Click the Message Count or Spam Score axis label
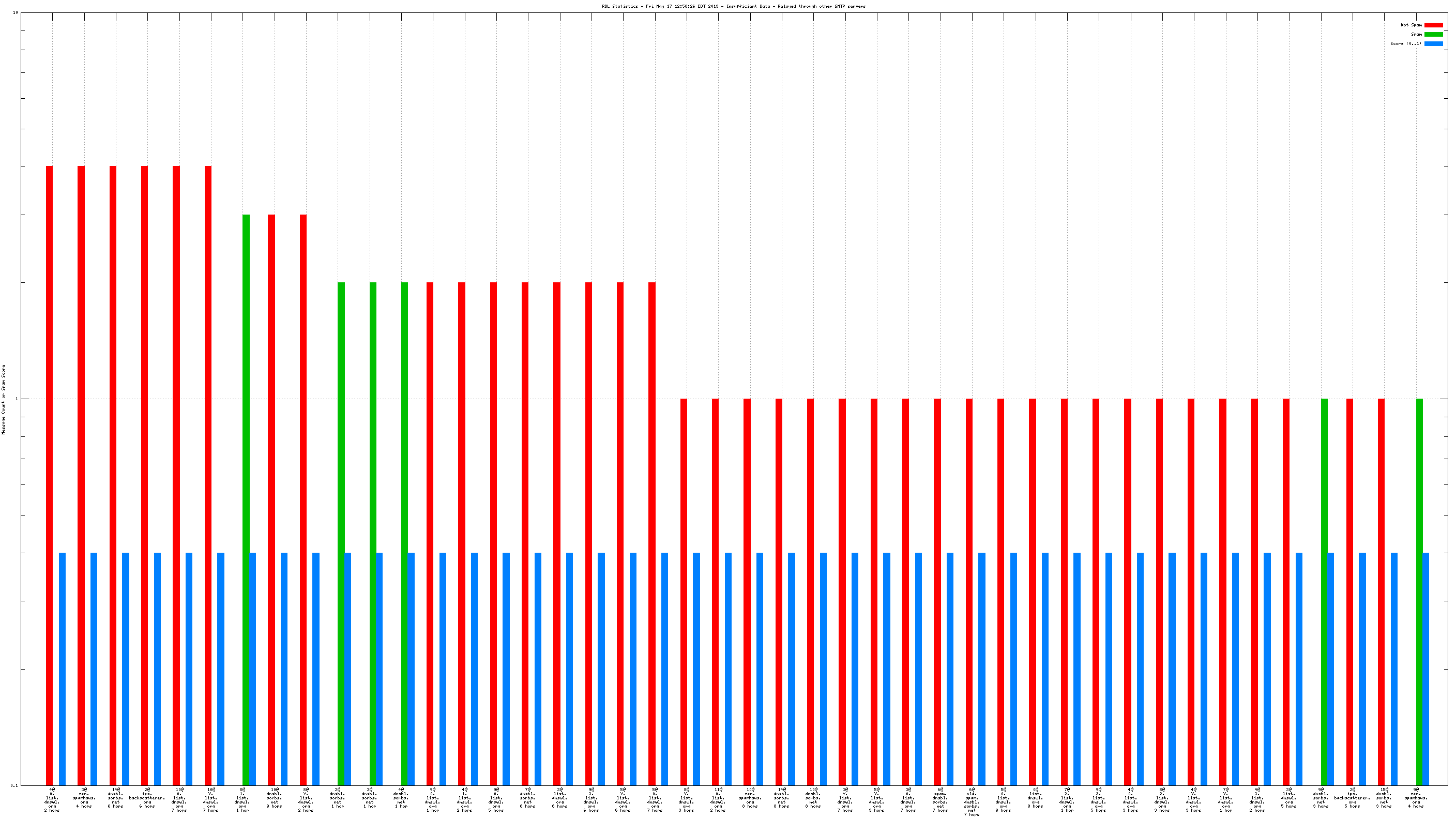Screen dimensions: 1456x819 [4, 399]
